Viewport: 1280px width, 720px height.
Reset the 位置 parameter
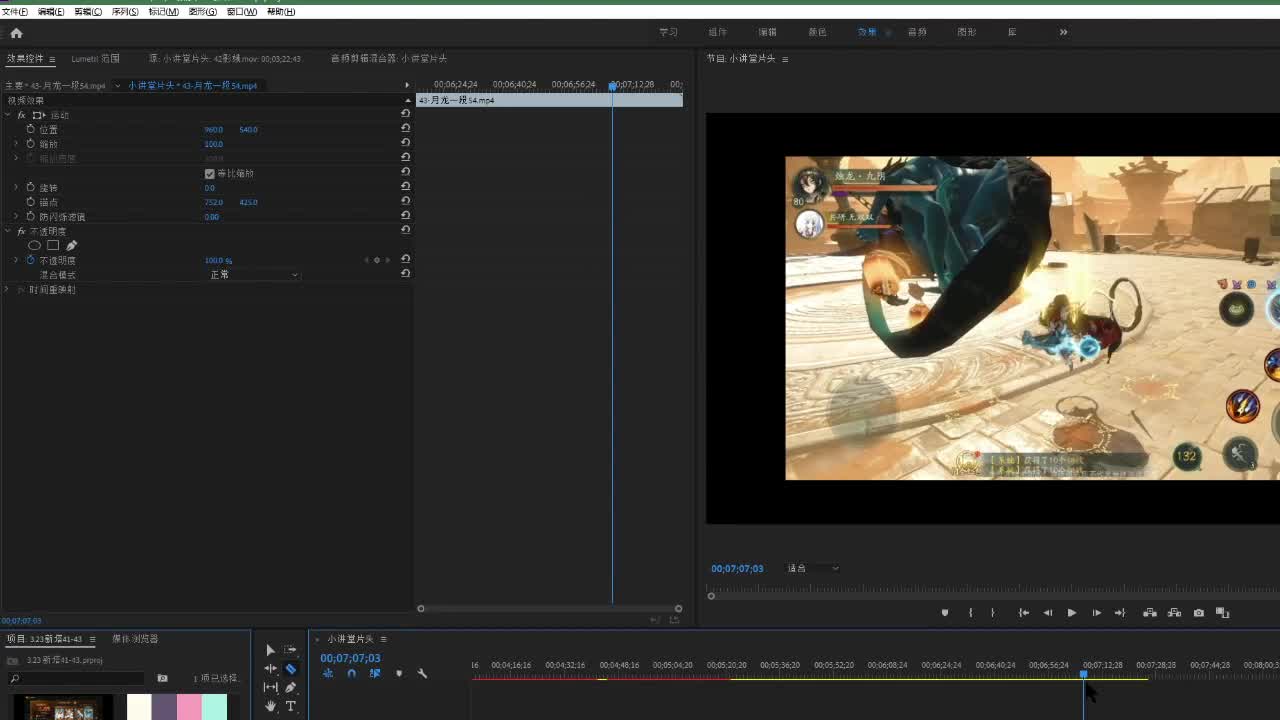click(x=405, y=129)
